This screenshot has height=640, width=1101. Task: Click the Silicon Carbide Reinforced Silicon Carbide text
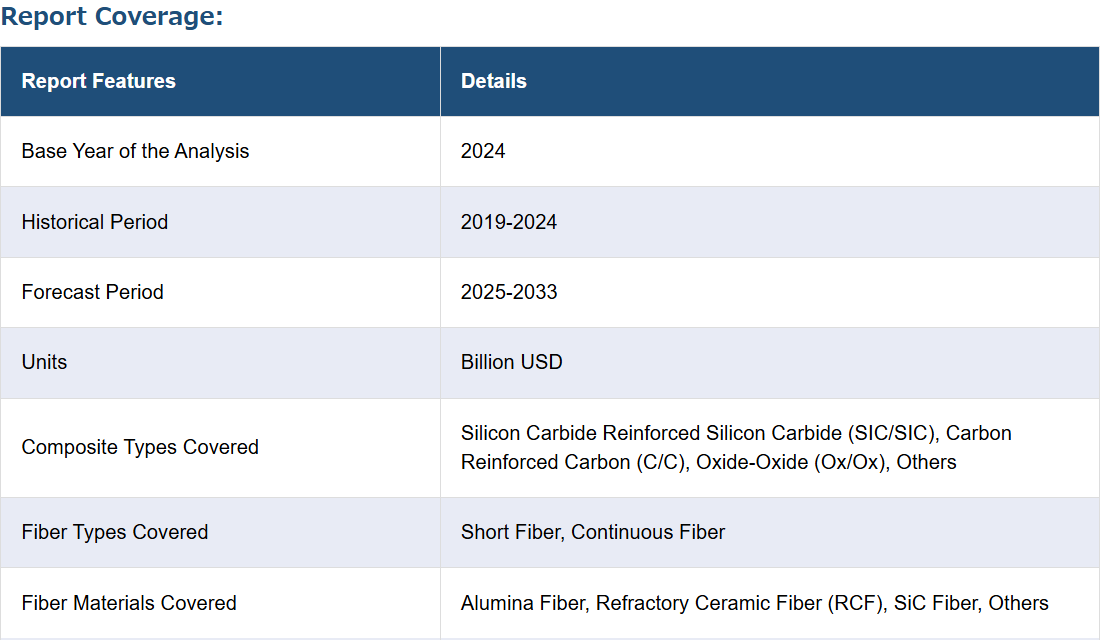pyautogui.click(x=651, y=433)
